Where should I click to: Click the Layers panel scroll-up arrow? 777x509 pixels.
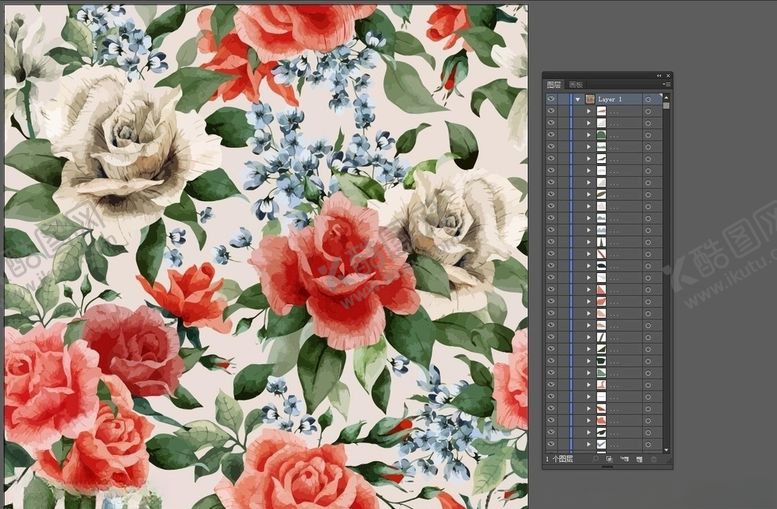pyautogui.click(x=666, y=98)
